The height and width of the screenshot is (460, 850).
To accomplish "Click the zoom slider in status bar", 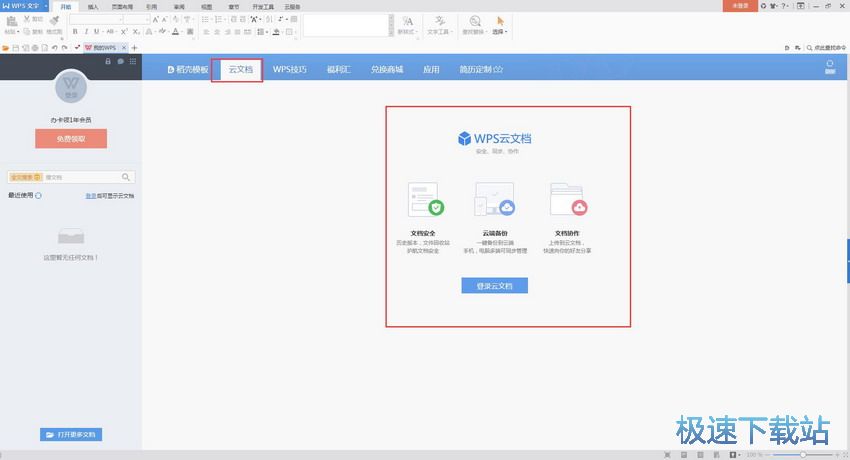I will click(x=803, y=455).
